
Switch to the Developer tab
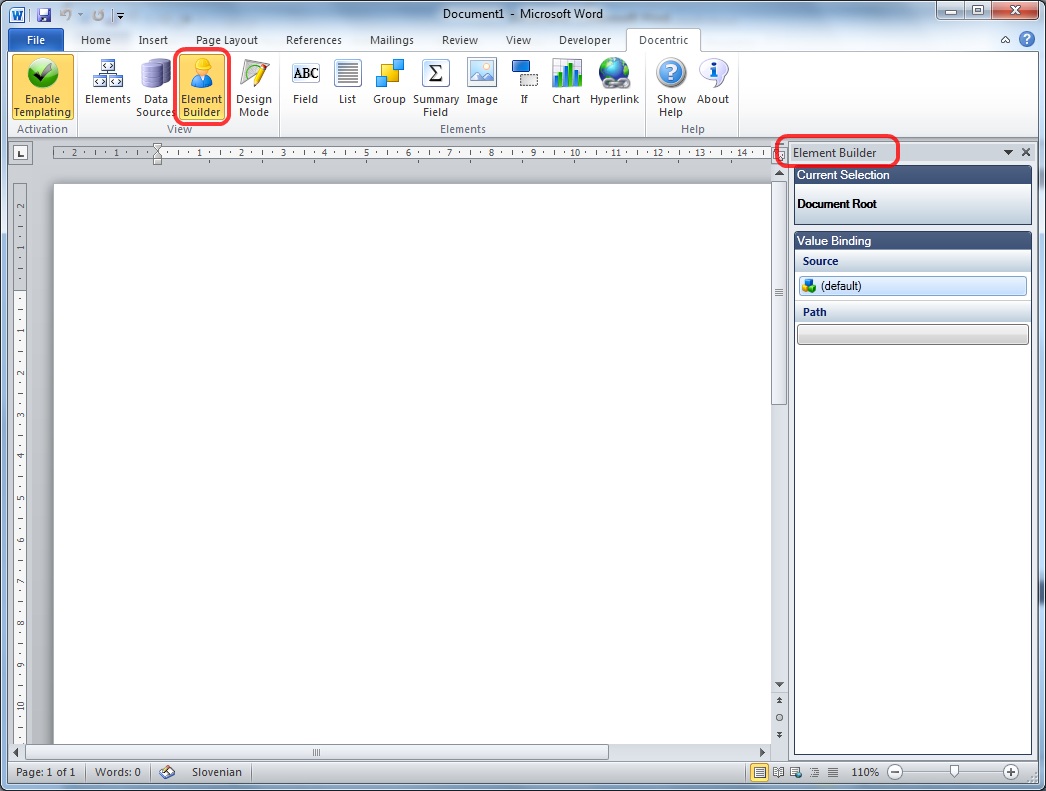tap(585, 40)
